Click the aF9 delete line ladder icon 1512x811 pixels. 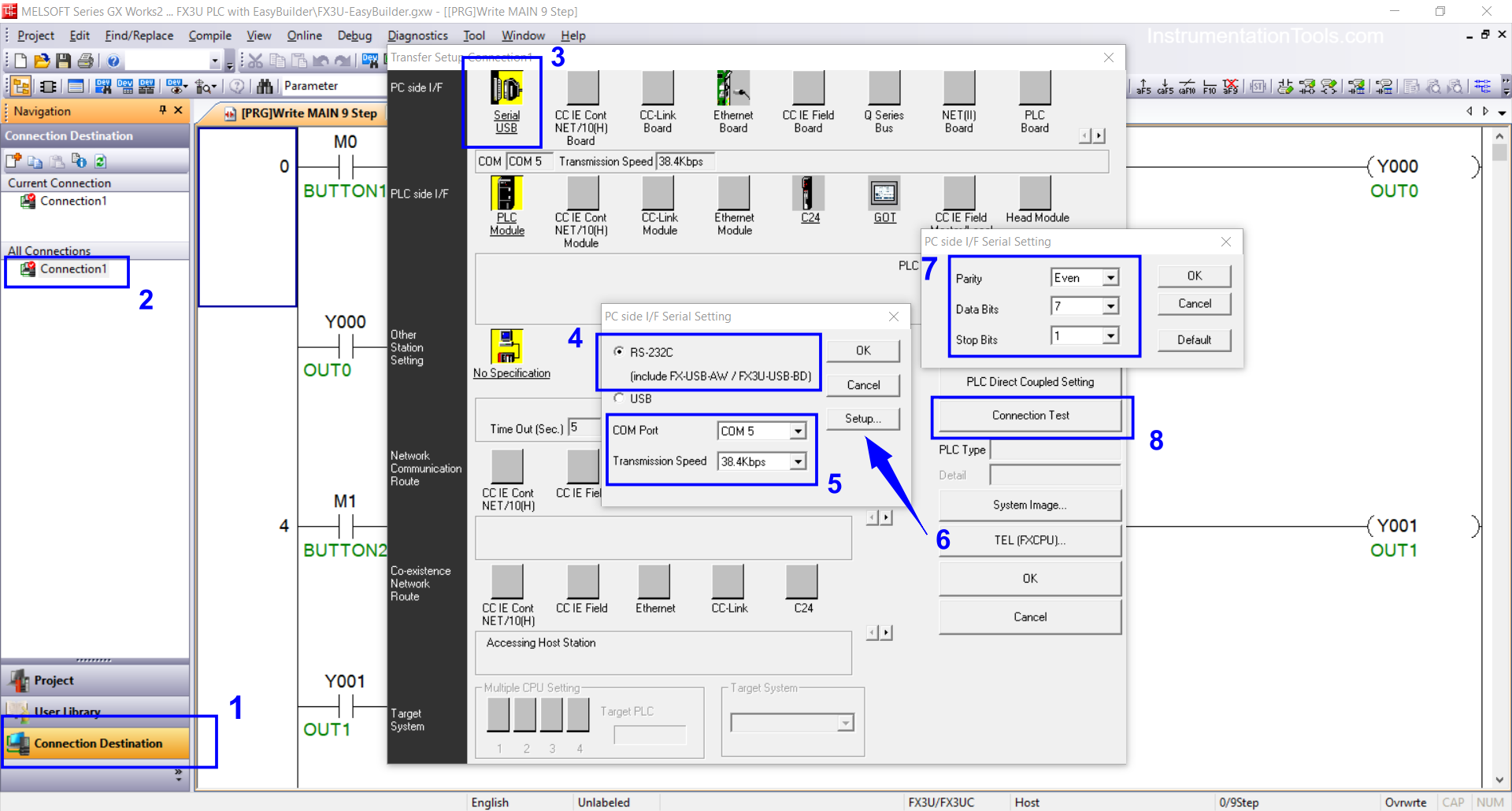pyautogui.click(x=1231, y=86)
